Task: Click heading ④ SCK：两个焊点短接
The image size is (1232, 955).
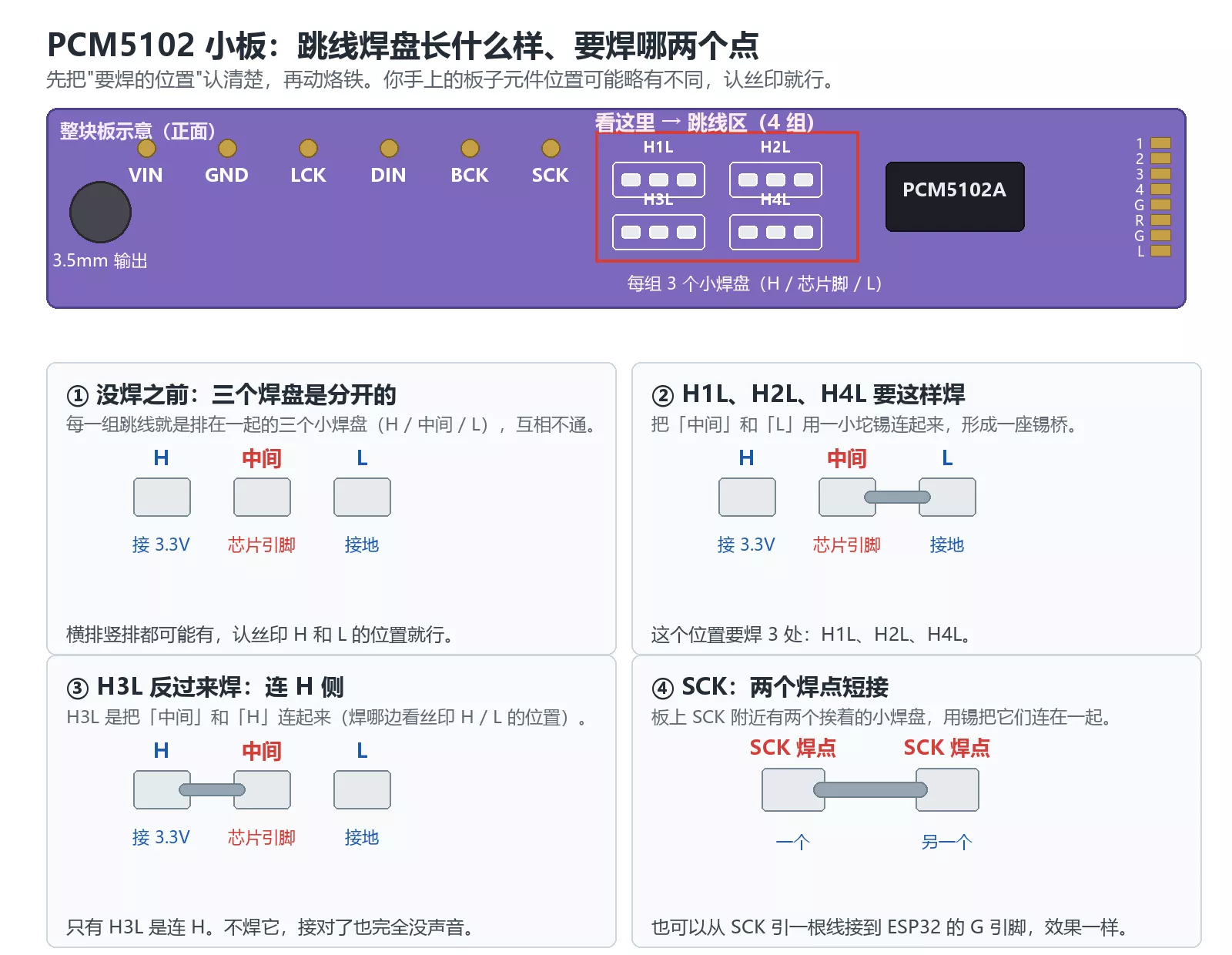Action: click(770, 687)
